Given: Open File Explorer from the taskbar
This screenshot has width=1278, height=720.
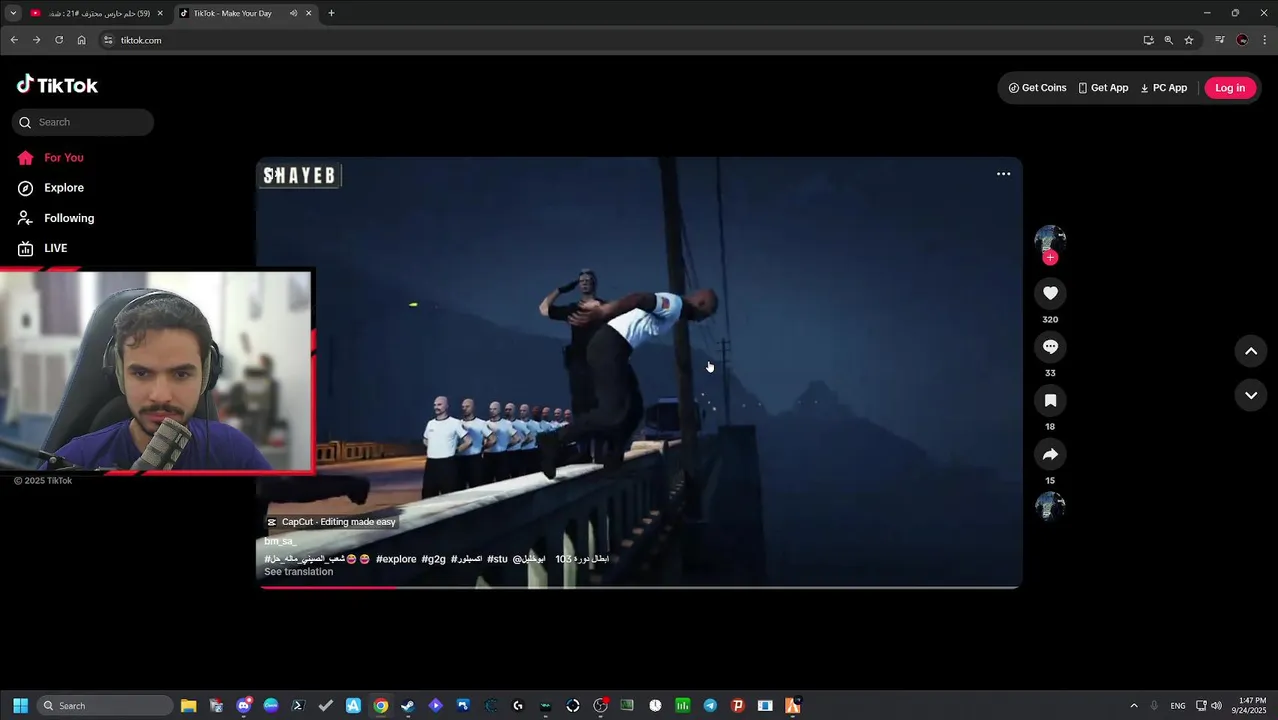Looking at the screenshot, I should [188, 705].
